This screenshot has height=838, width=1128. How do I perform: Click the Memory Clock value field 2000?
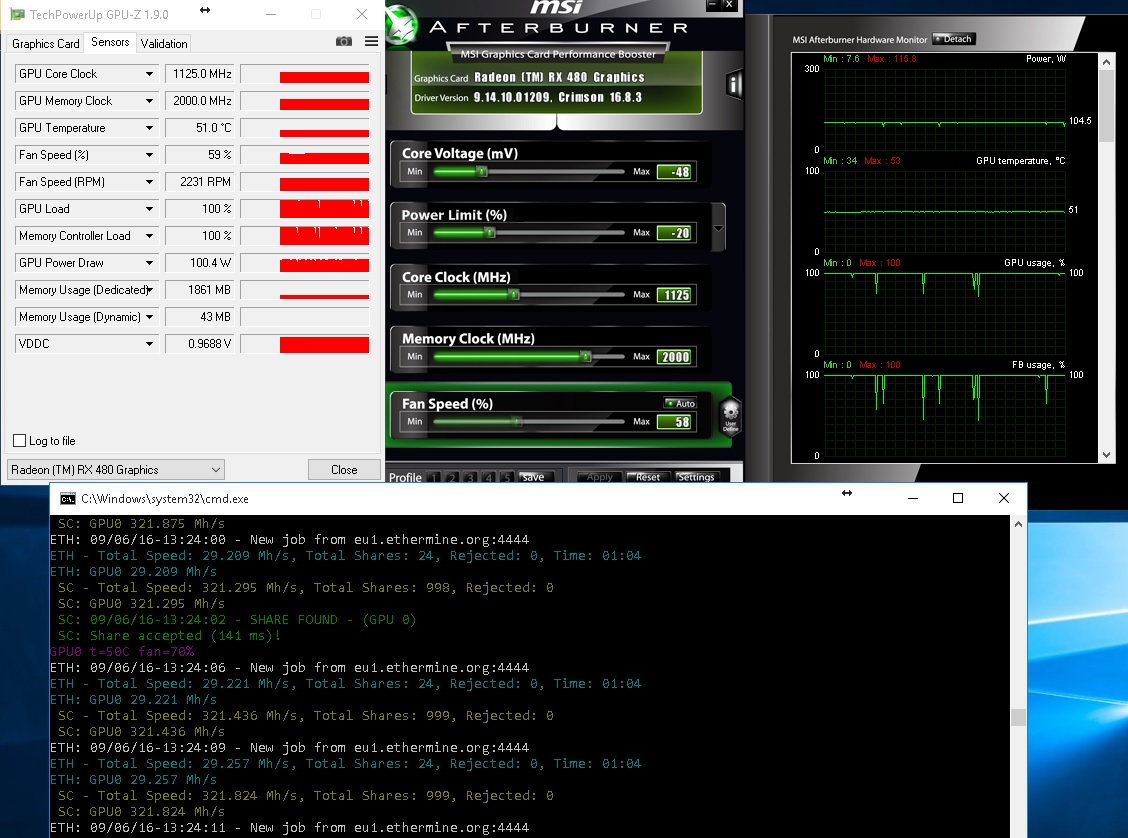[x=676, y=357]
